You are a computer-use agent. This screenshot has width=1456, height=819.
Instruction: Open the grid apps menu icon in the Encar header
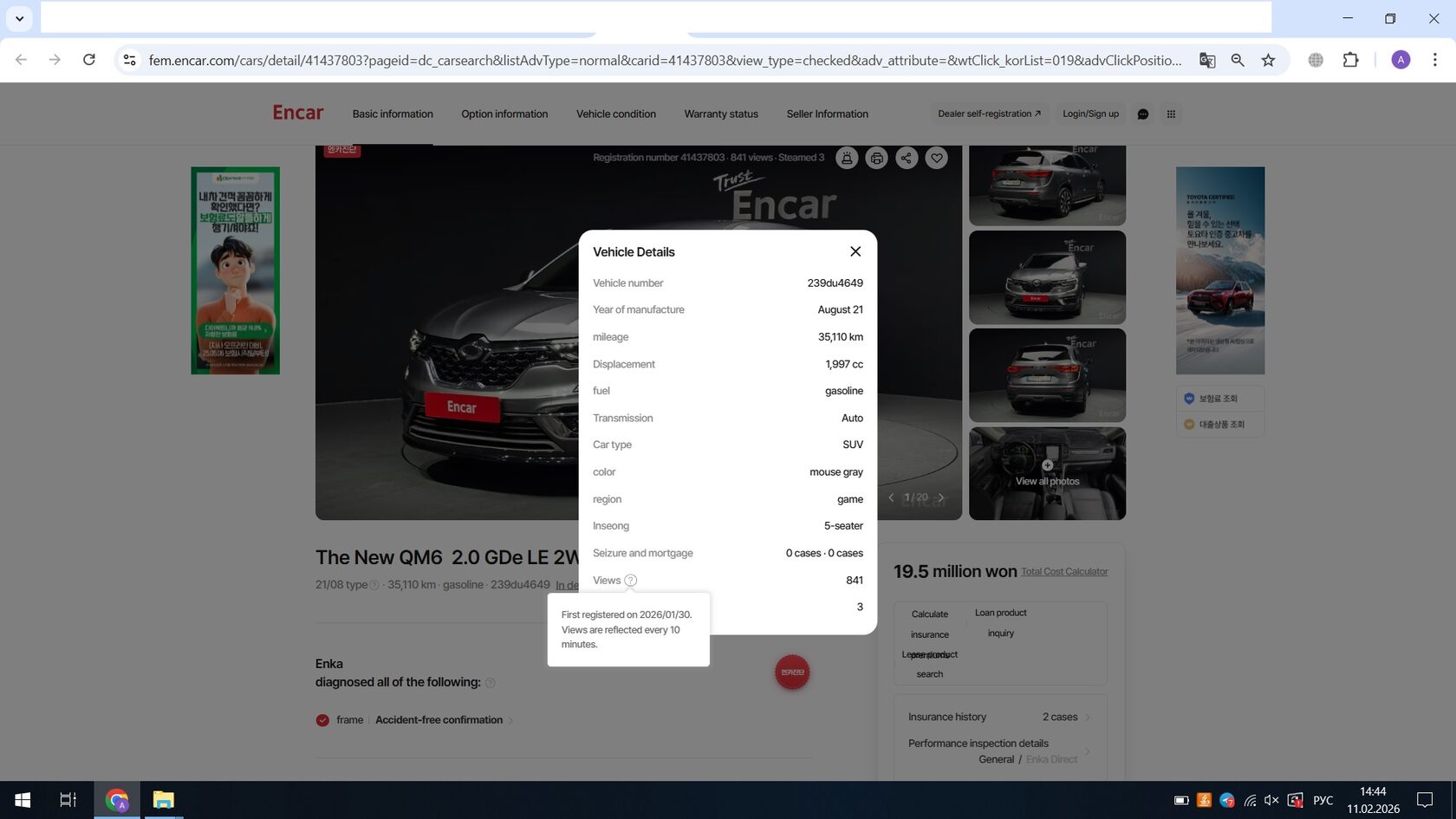[x=1171, y=114]
